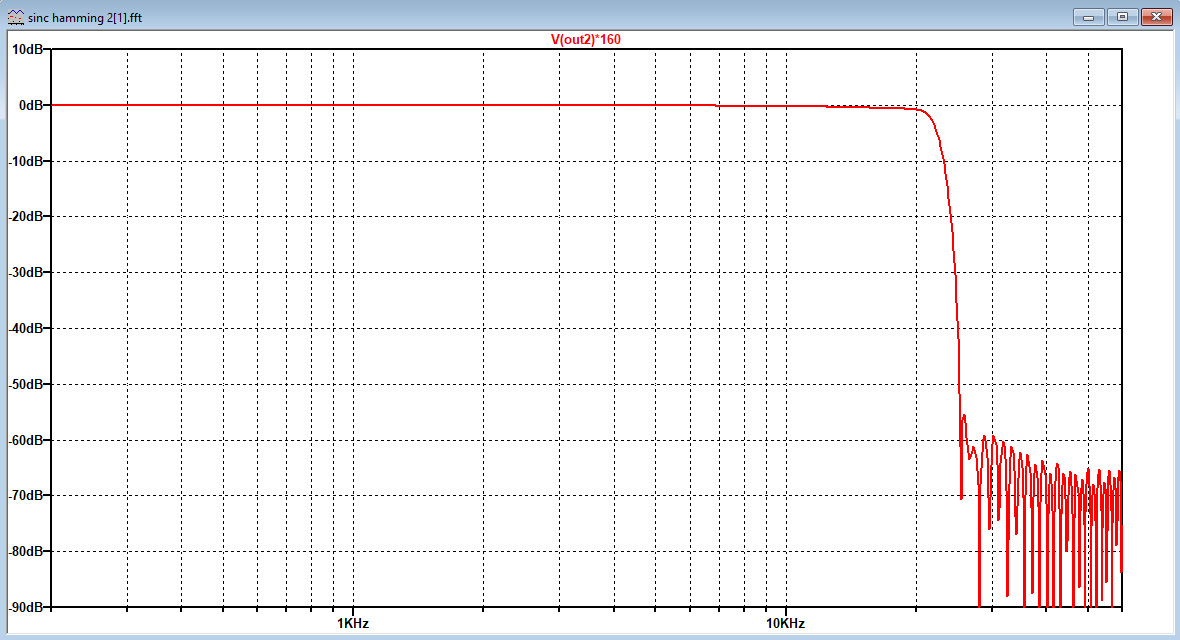Image resolution: width=1180 pixels, height=640 pixels.
Task: Click the -30dB vertical axis label
Action: (x=26, y=272)
